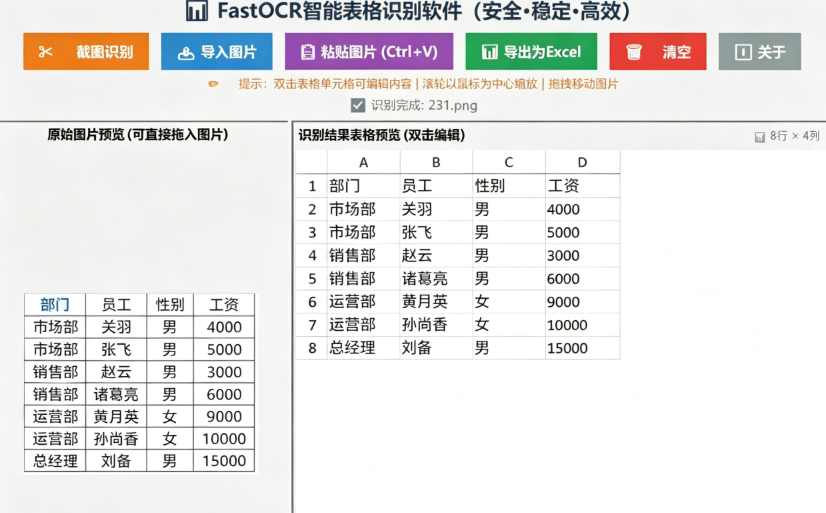This screenshot has width=826, height=513.
Task: Click the FastOCR logo icon in title
Action: tap(197, 11)
